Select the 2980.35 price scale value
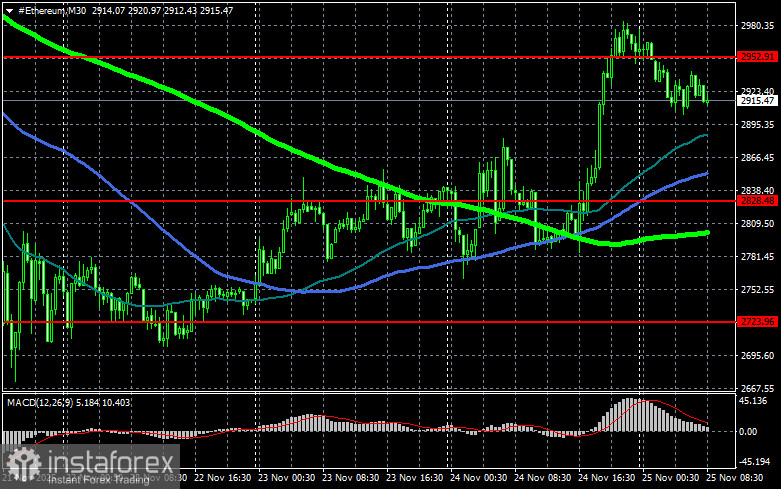This screenshot has height=489, width=781. pyautogui.click(x=757, y=25)
